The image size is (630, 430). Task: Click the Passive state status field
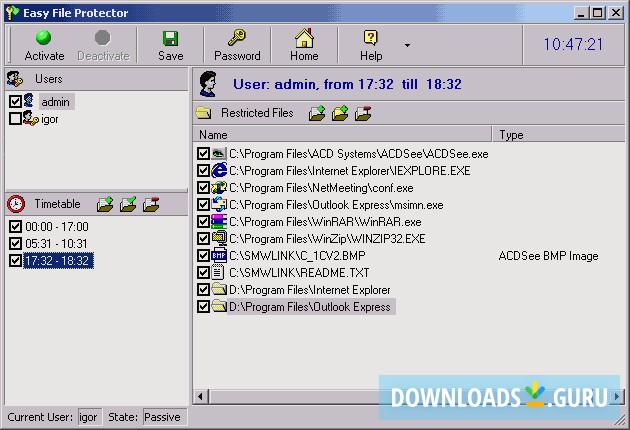tap(165, 417)
